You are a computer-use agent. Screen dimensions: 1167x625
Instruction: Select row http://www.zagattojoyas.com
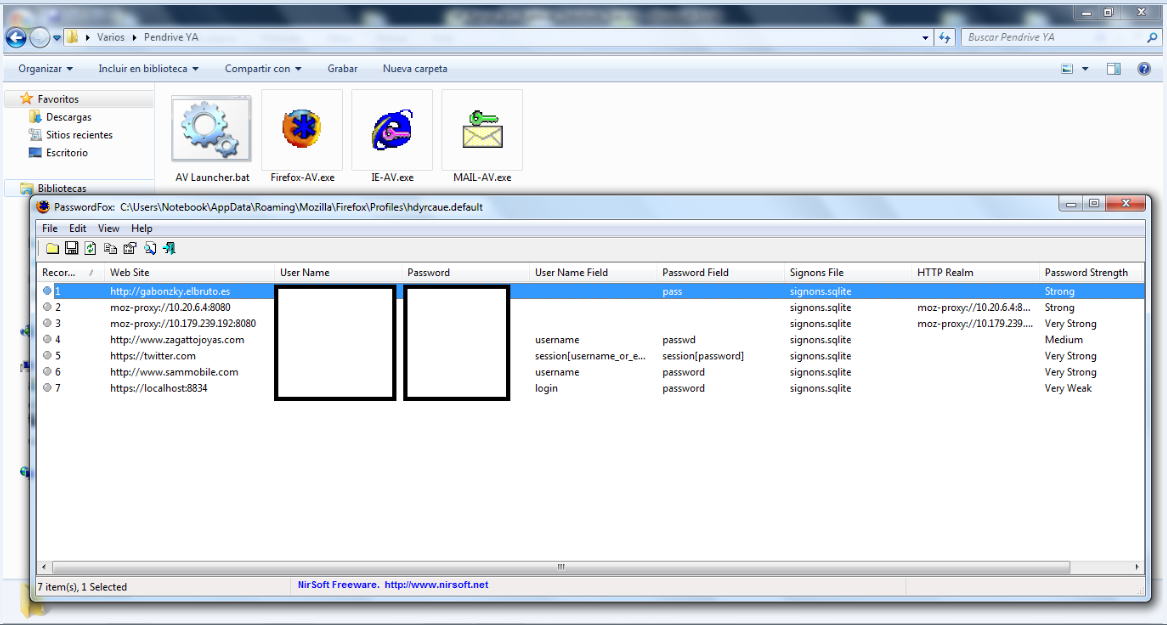pyautogui.click(x=590, y=340)
